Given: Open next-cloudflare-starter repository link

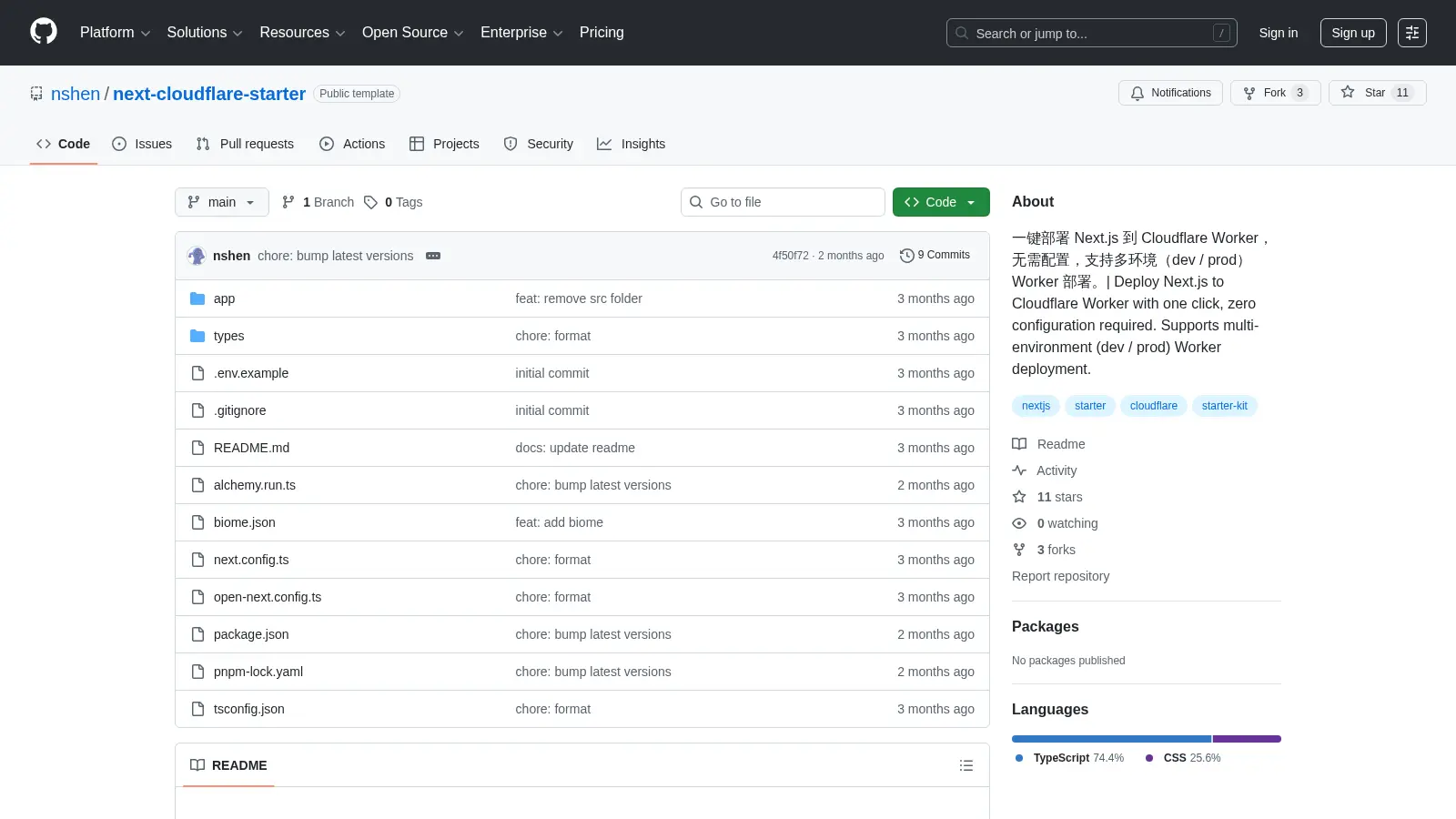Looking at the screenshot, I should [209, 94].
